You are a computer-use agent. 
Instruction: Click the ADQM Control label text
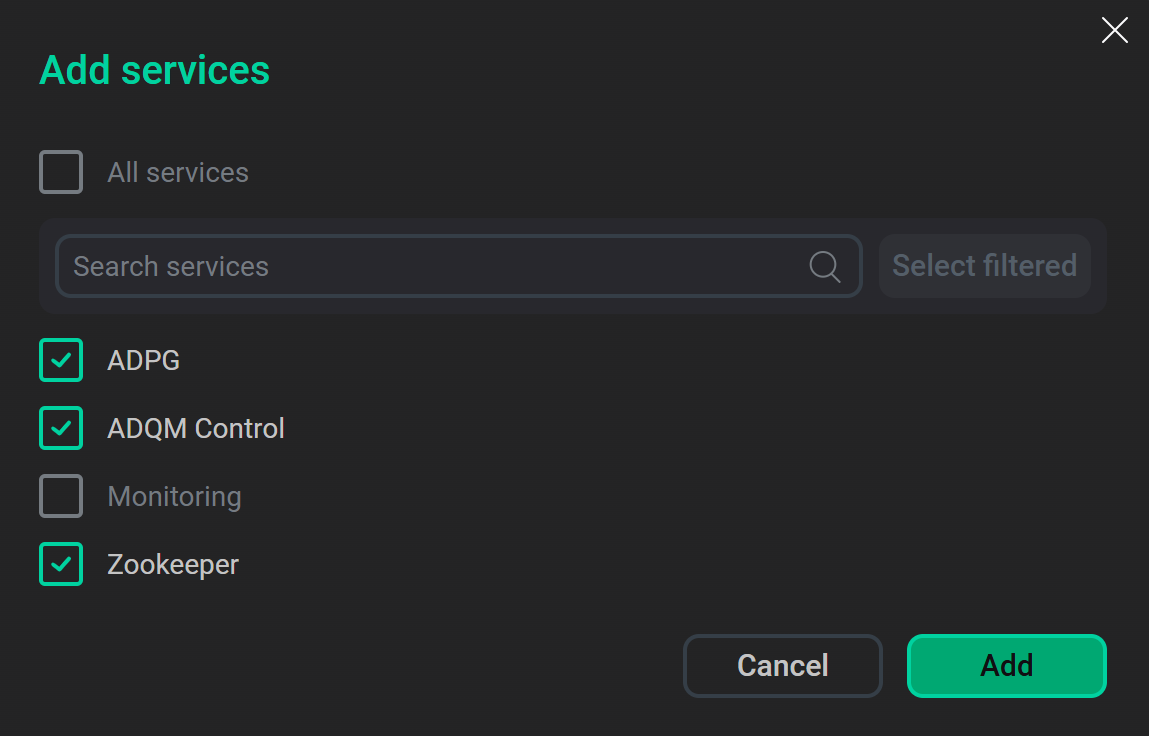[196, 428]
